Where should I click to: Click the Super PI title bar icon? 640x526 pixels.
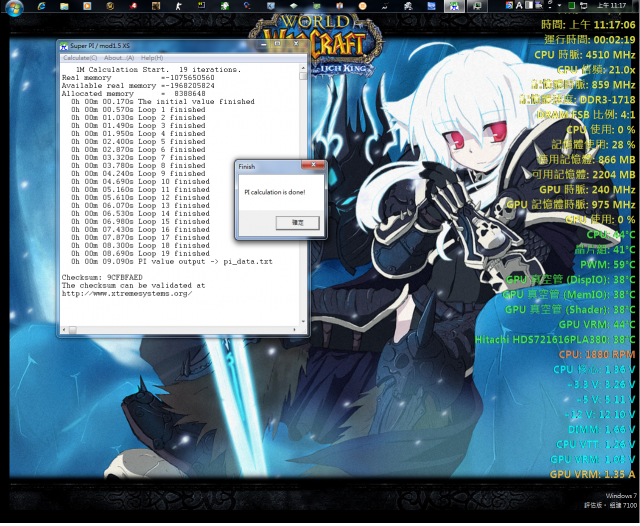click(64, 46)
